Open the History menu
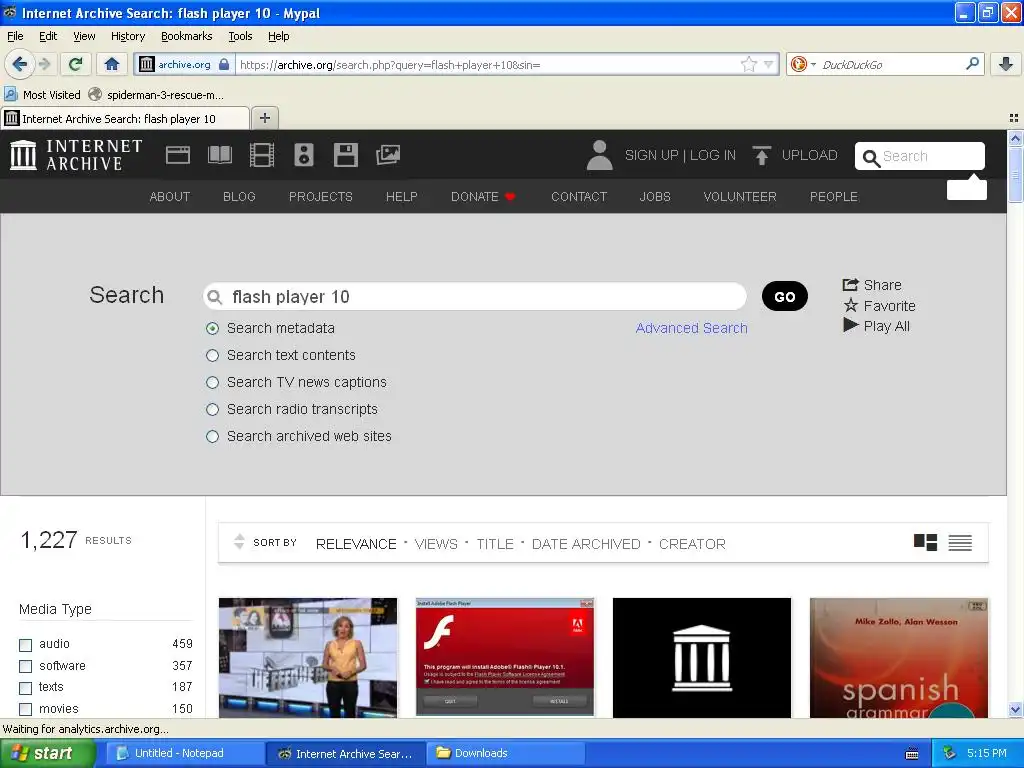The width and height of the screenshot is (1024, 768). pos(127,36)
